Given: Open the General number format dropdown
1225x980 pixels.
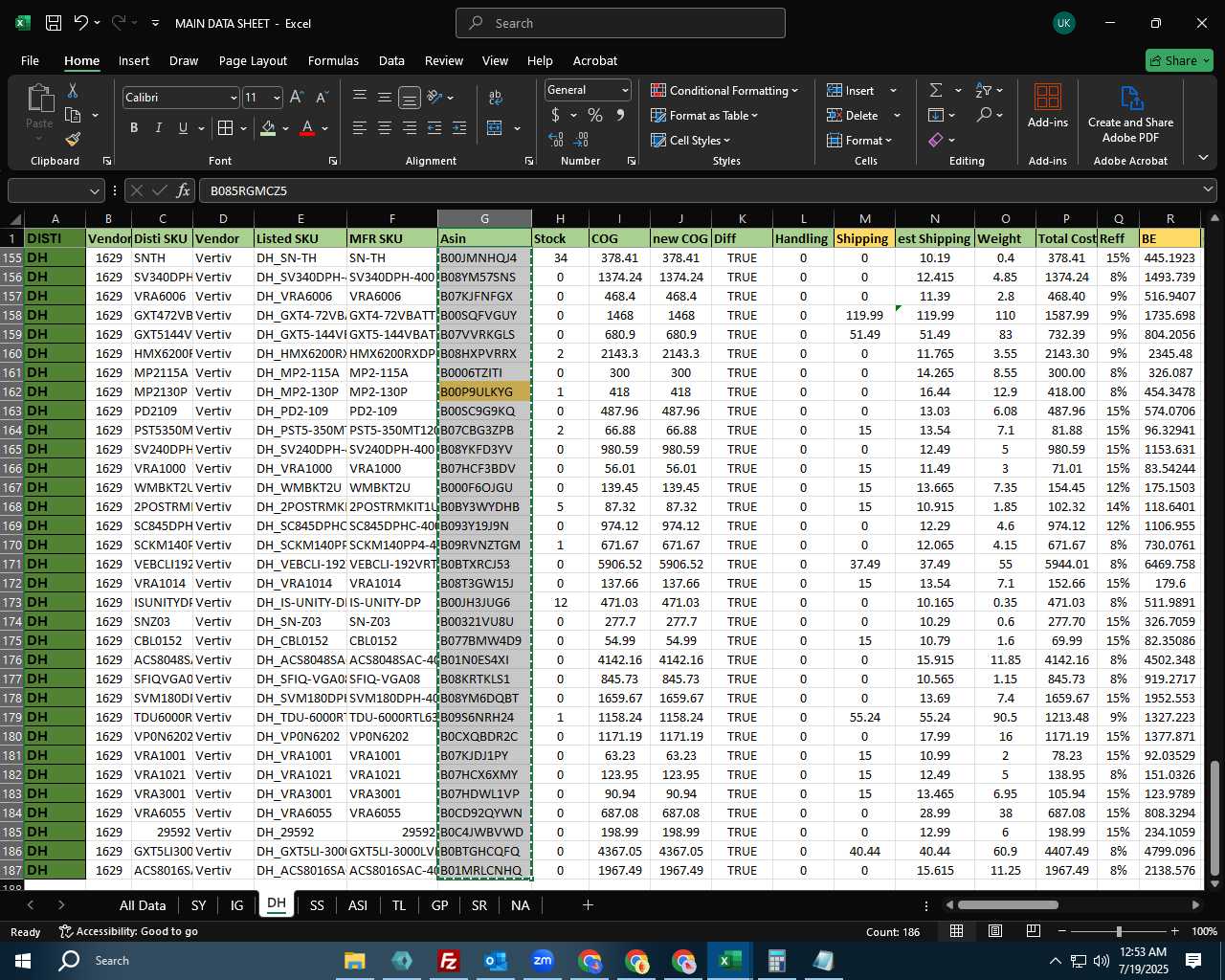Looking at the screenshot, I should point(625,90).
